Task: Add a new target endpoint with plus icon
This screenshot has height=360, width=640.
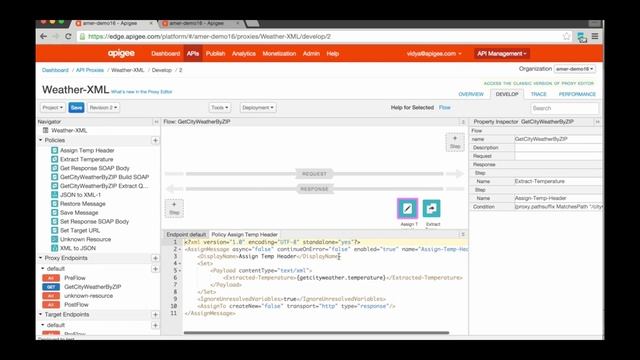Action: pyautogui.click(x=155, y=315)
